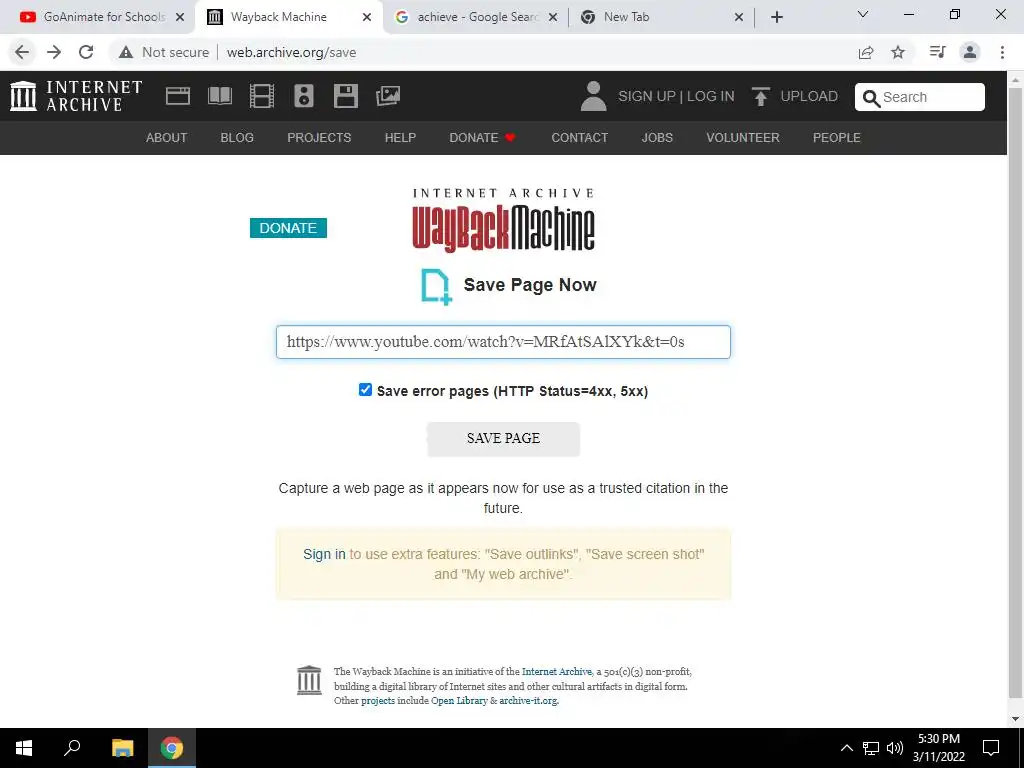Screen dimensions: 1024x768
Task: Open the taskbar clock and date
Action: click(938, 748)
